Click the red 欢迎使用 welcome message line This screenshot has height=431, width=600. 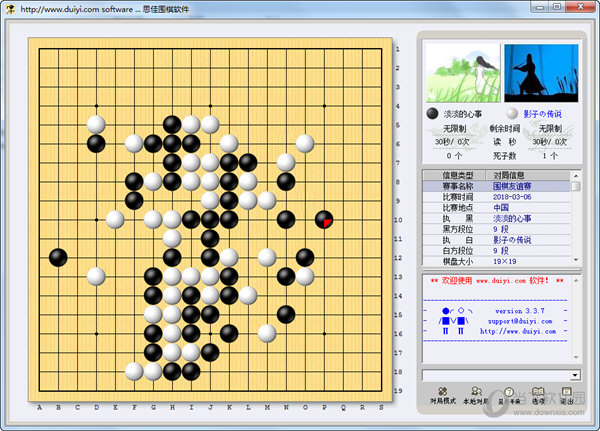coord(497,281)
